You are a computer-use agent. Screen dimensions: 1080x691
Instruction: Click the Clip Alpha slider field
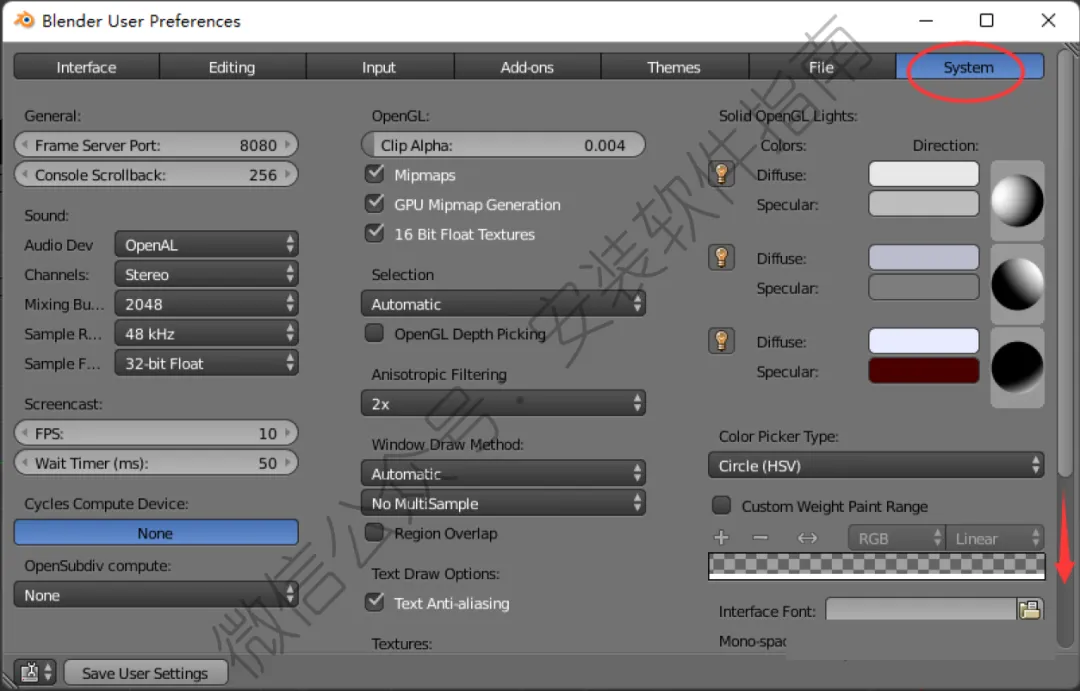coord(503,145)
